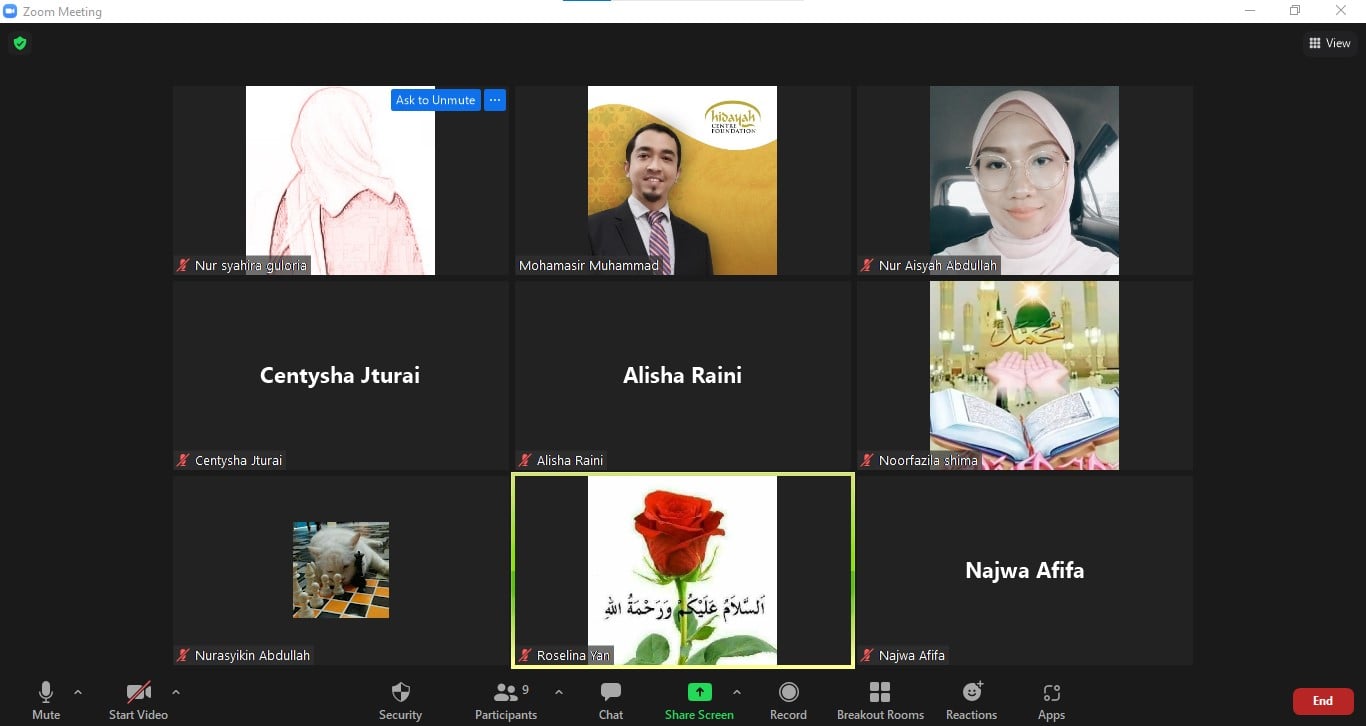
Task: Open more options on Nur syahira's tile
Action: click(495, 100)
